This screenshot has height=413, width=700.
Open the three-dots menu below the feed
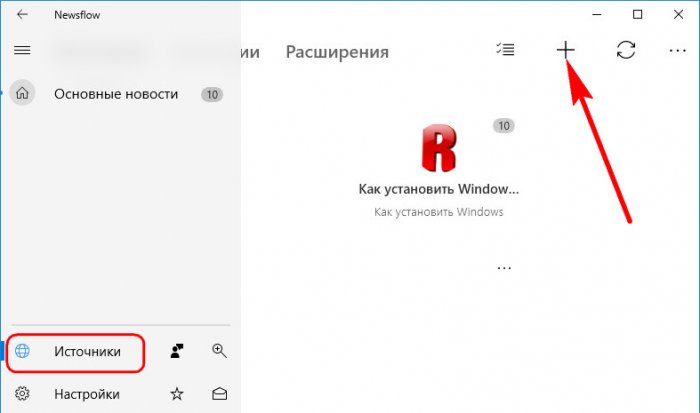tap(504, 268)
